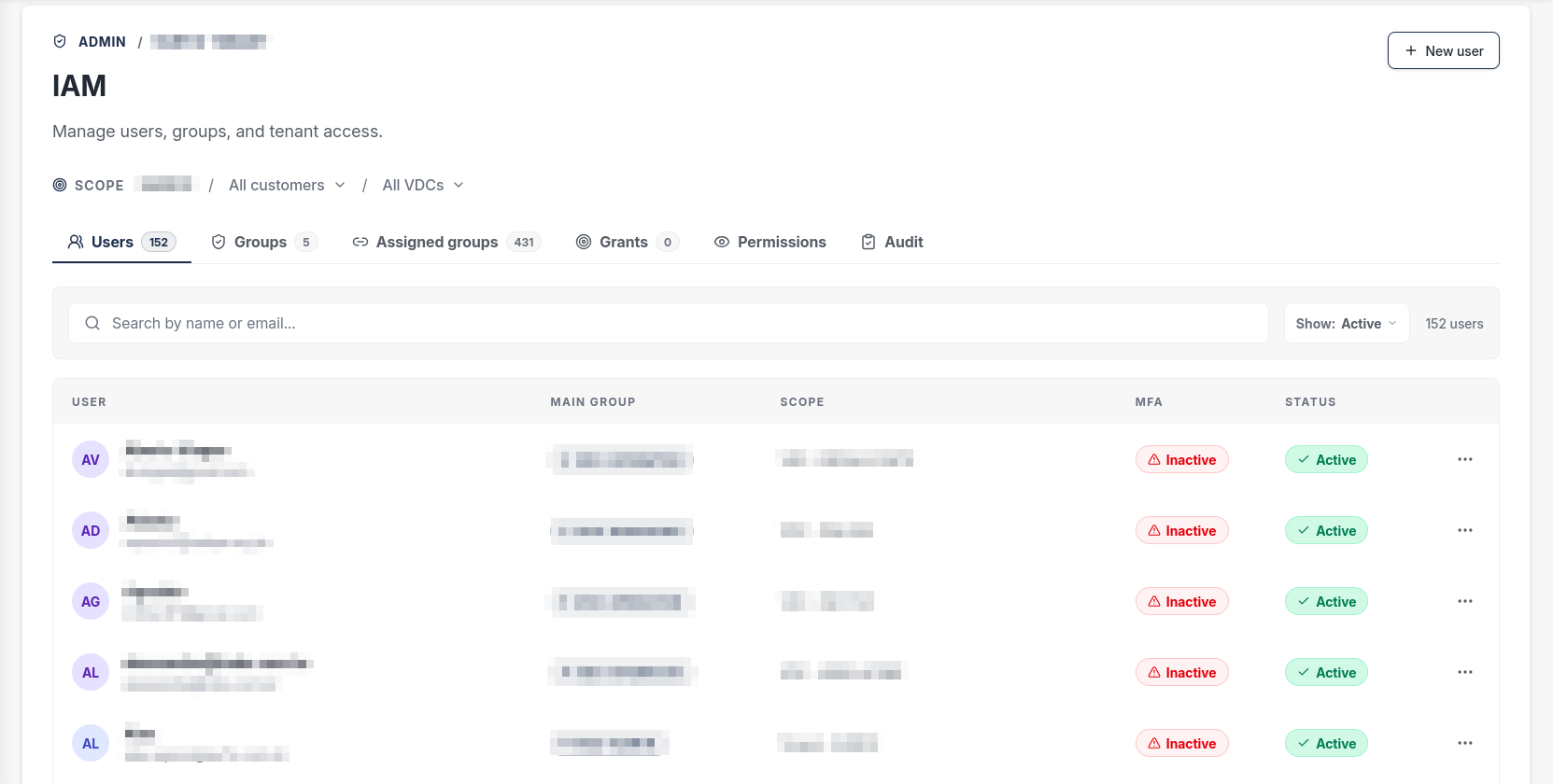The image size is (1553, 784).
Task: Select the Users tab
Action: tap(121, 242)
